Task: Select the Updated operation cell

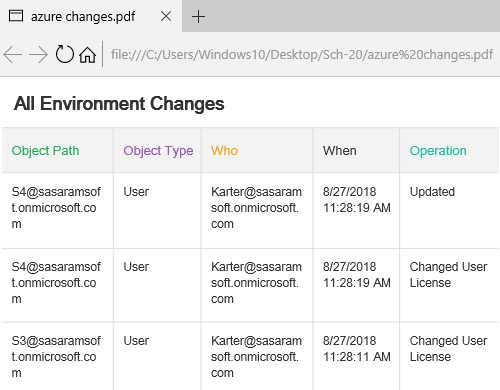Action: tap(432, 192)
